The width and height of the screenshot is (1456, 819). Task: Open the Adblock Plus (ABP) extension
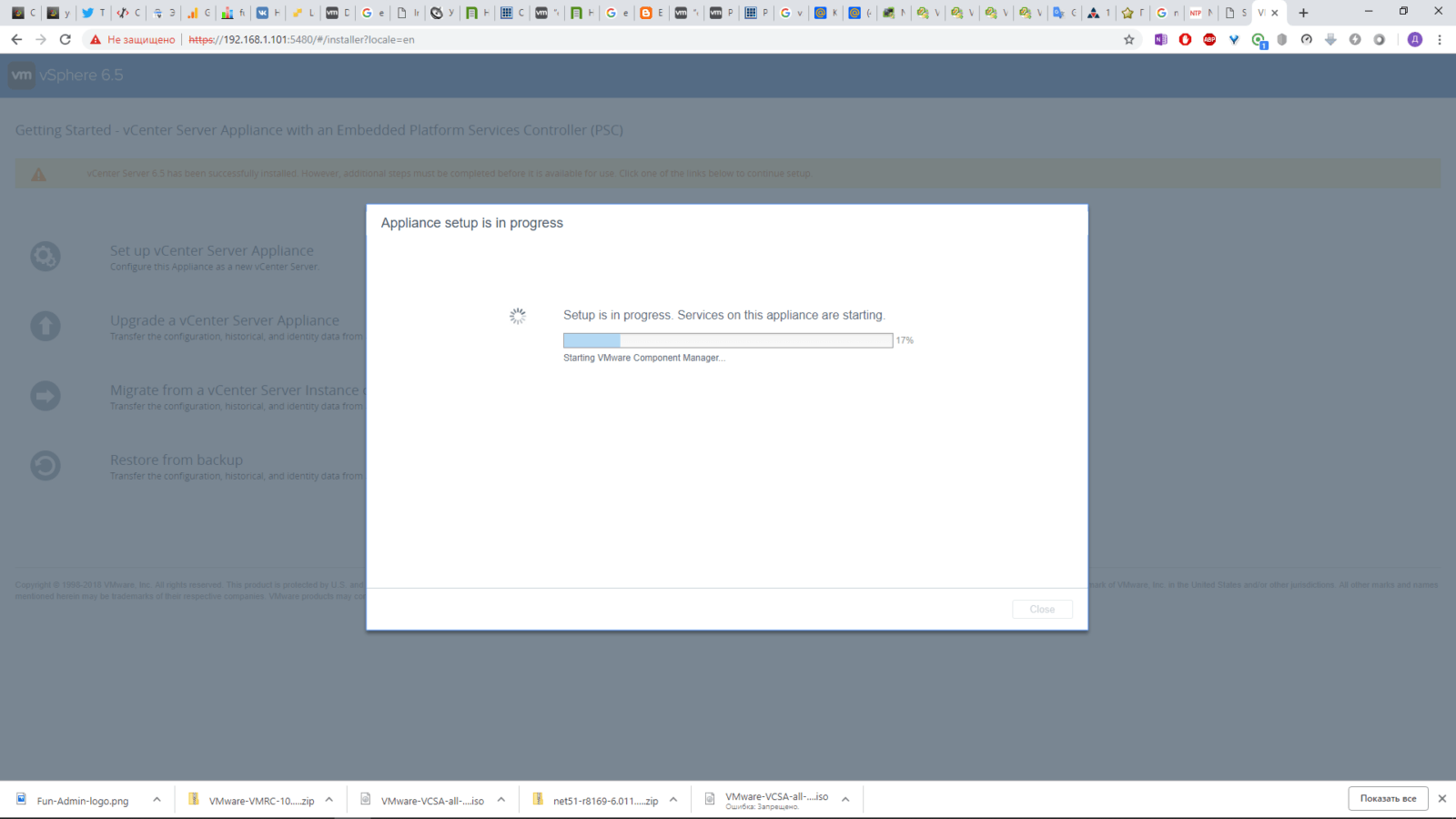[1209, 39]
